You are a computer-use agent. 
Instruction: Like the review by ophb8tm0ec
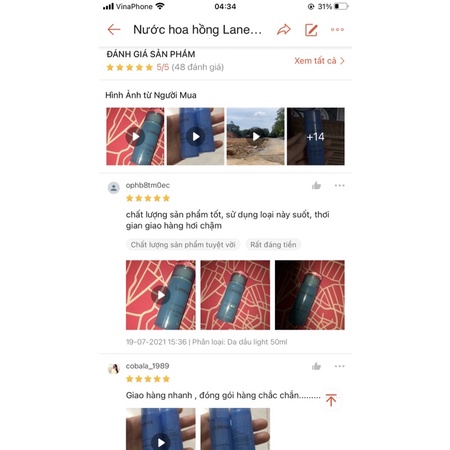316,185
